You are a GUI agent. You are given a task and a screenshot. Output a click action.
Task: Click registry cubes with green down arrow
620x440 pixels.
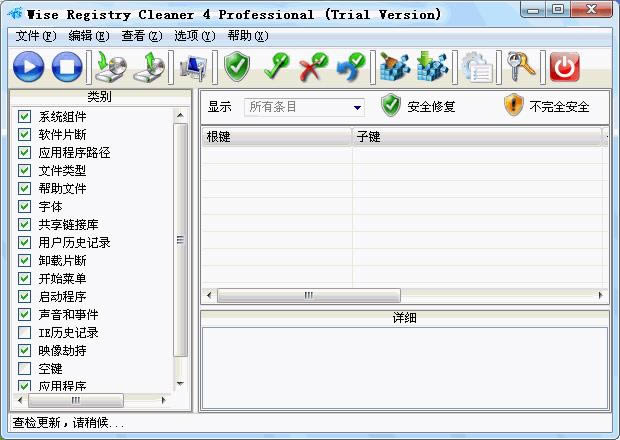433,67
